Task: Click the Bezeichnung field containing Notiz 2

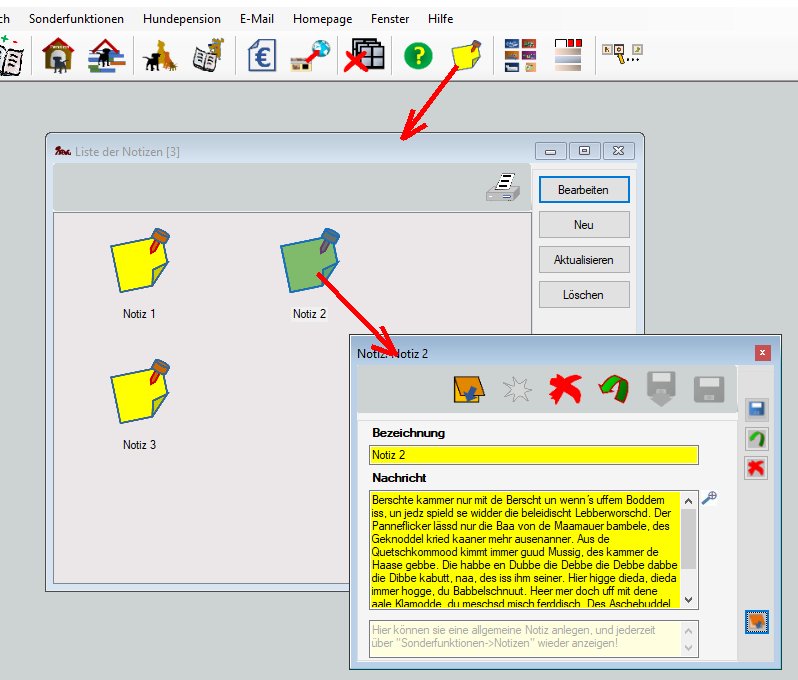Action: 532,455
